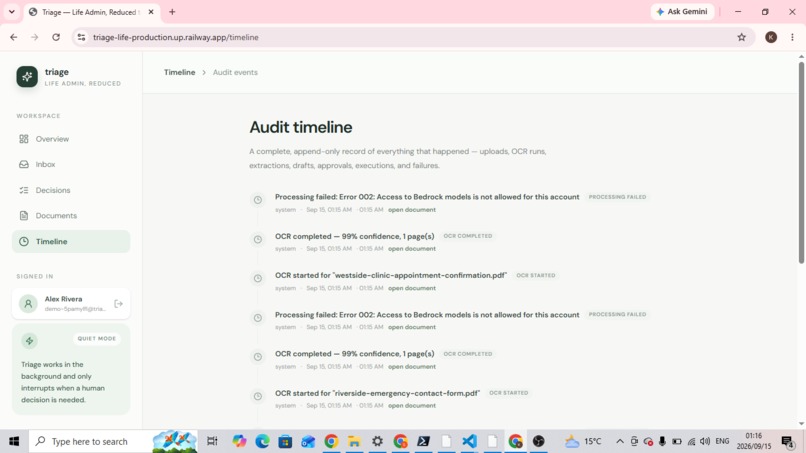Screen dimensions: 806x453
Task: Click clock marker beside westside-clinic OCR started event
Action: (258, 279)
